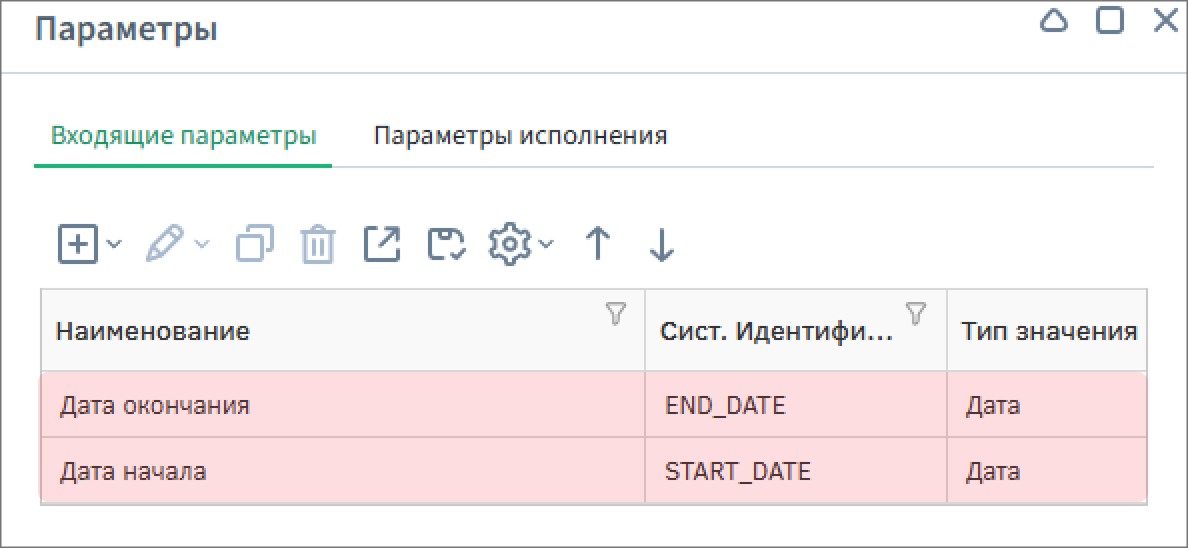Open the Параметры исполнения tab
Viewport: 1188px width, 548px height.
coord(520,135)
